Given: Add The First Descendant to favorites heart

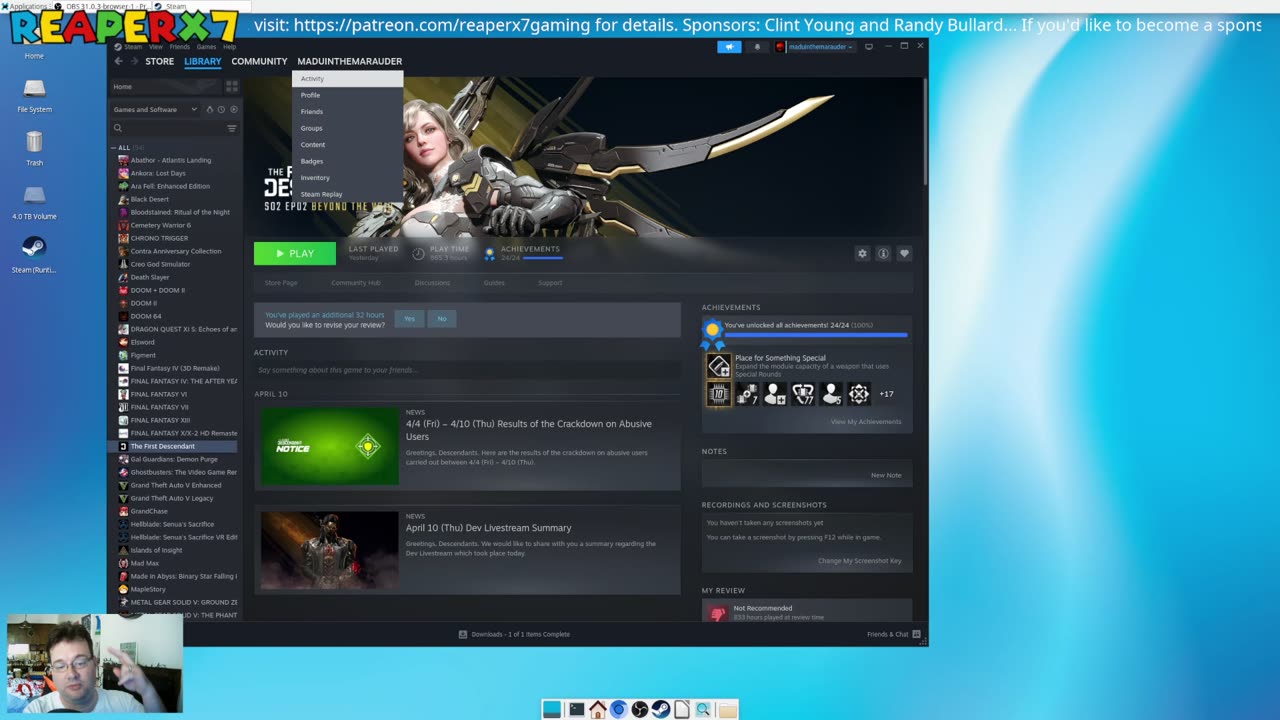Looking at the screenshot, I should (904, 254).
